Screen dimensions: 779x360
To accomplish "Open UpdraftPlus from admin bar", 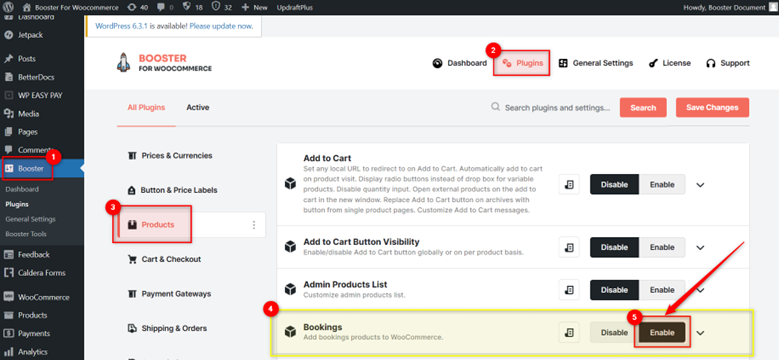I will point(295,7).
